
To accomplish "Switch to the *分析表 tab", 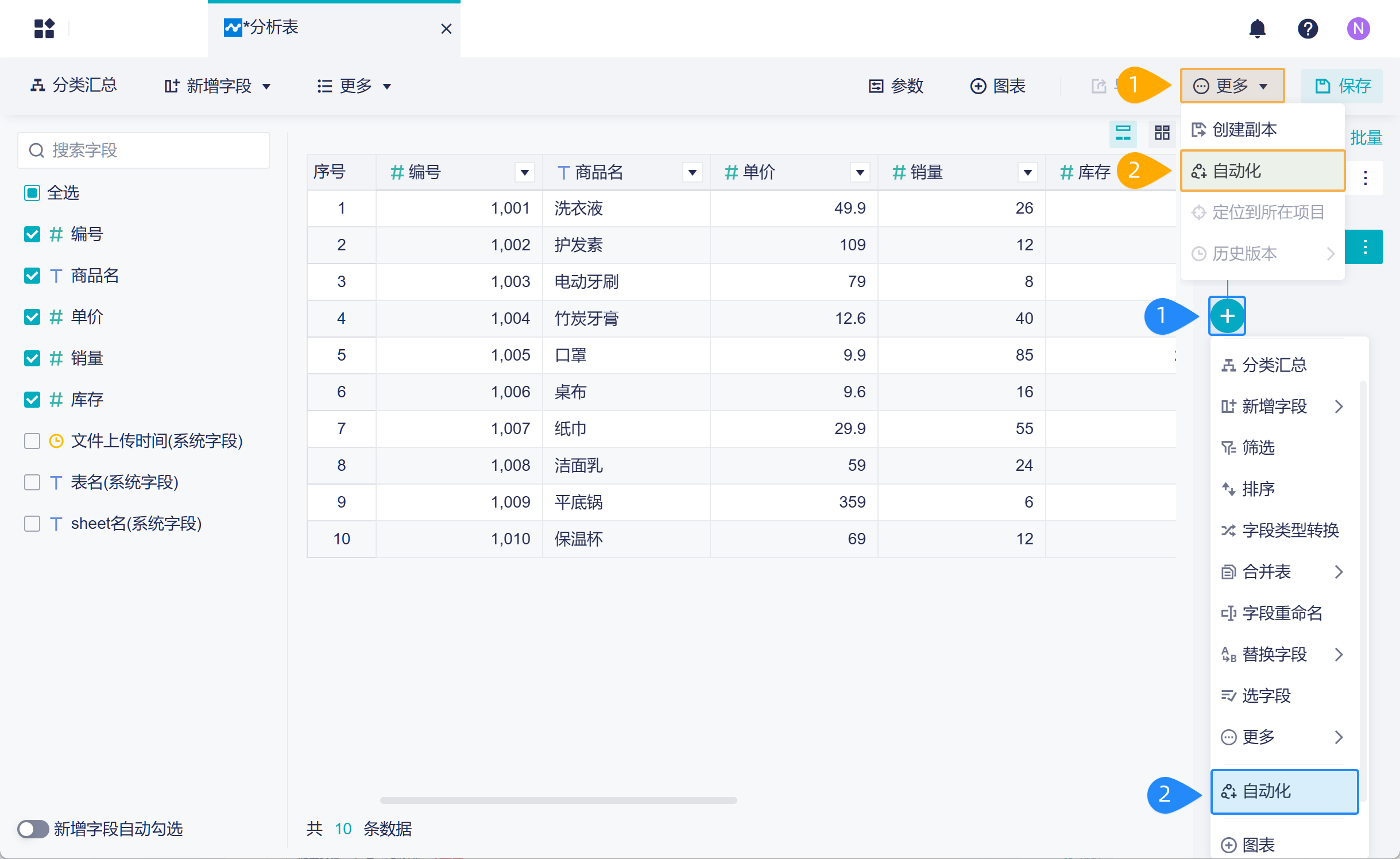I will 333,29.
